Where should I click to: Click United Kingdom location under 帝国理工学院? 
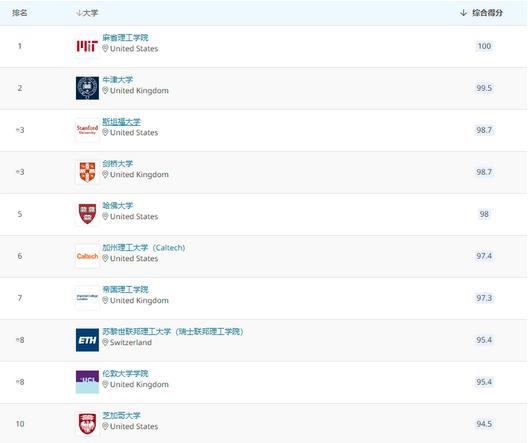pyautogui.click(x=139, y=301)
